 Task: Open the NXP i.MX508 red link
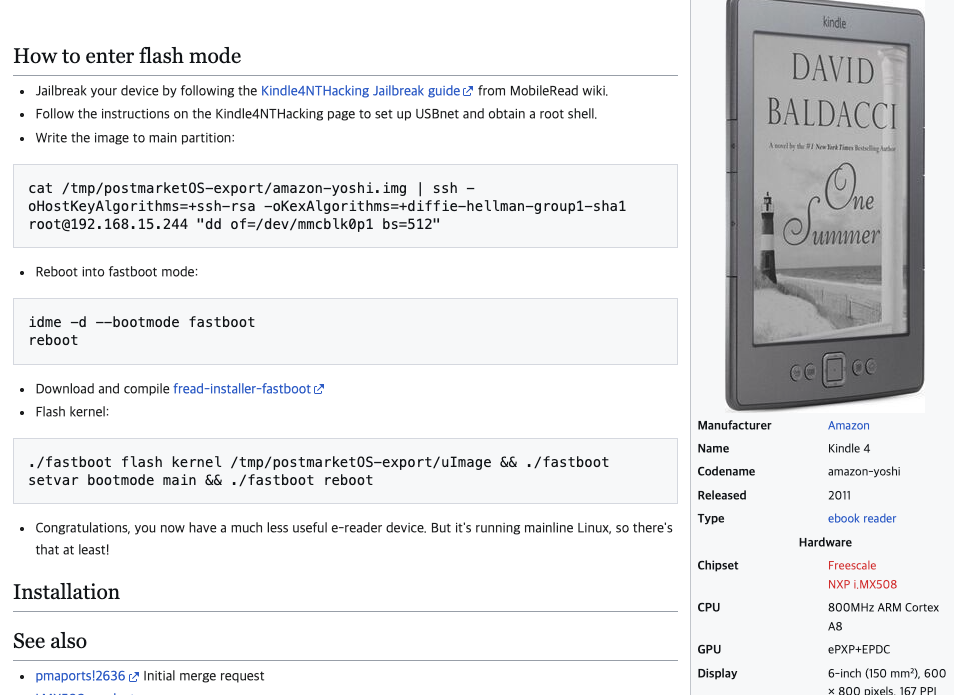[862, 584]
